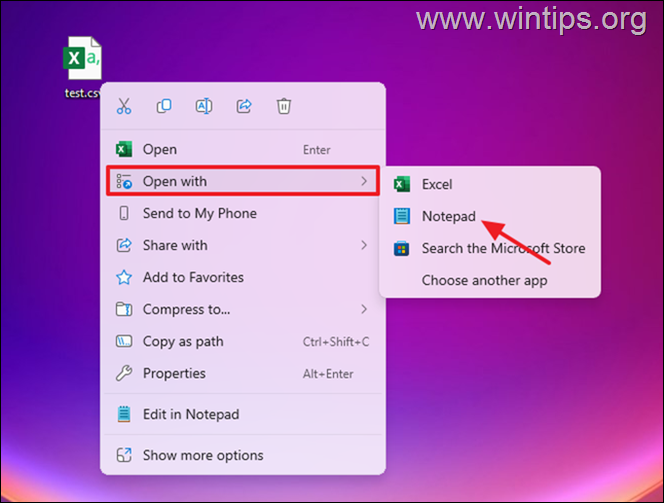664x503 pixels.
Task: Expand the Open with submenu arrow
Action: (x=363, y=181)
